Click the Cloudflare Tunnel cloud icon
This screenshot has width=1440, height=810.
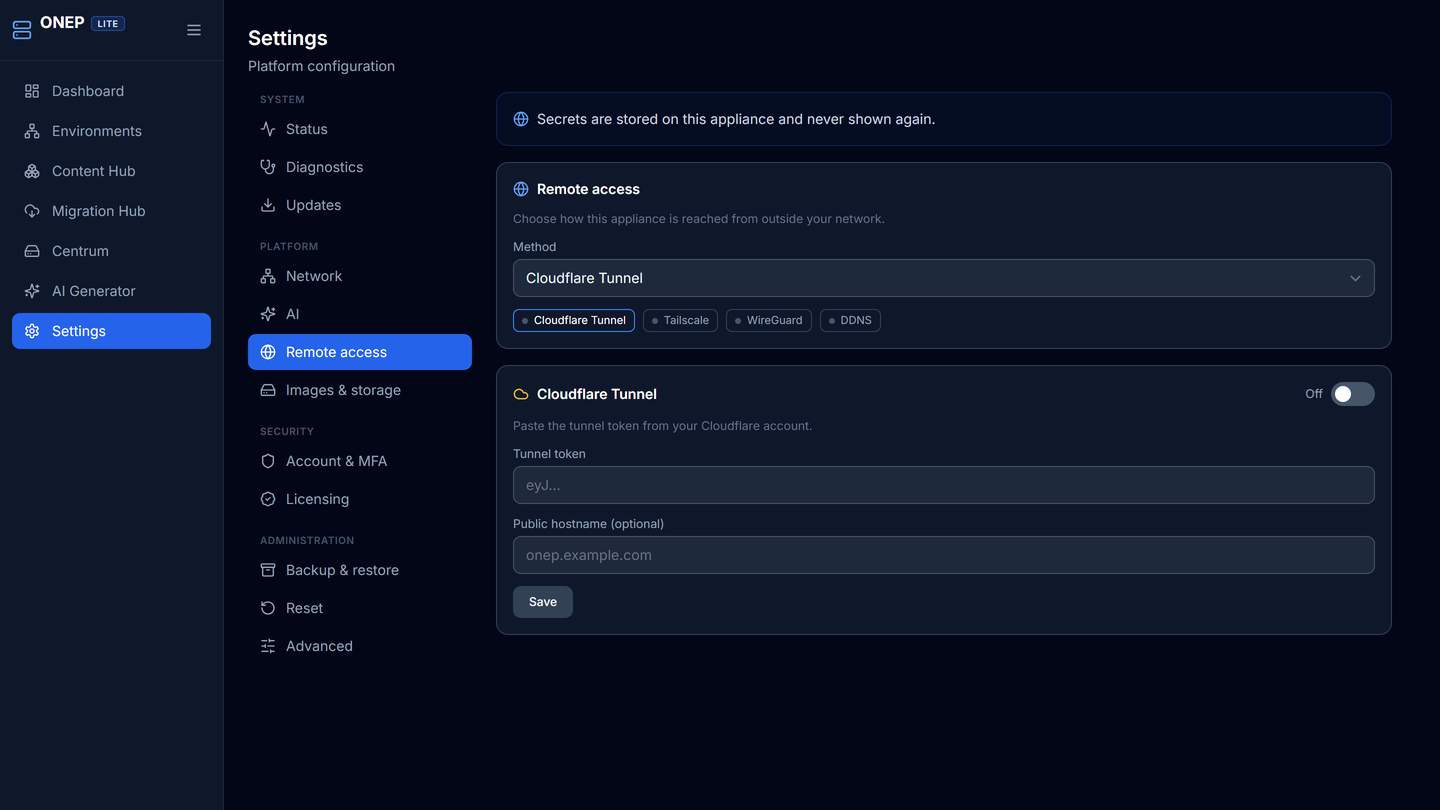[x=521, y=394]
